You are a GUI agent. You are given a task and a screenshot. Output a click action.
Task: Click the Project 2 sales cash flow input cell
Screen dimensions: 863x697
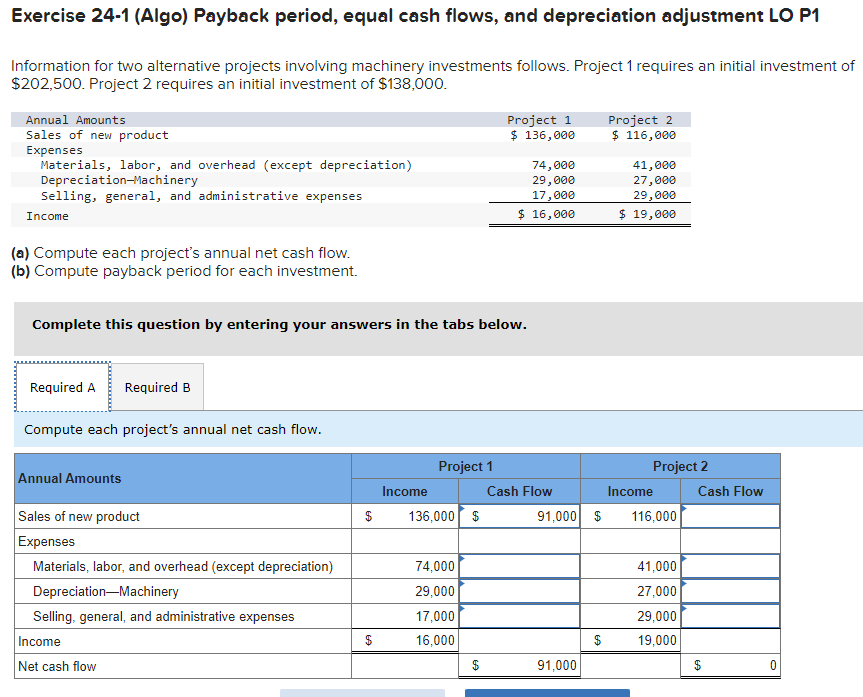tap(730, 516)
